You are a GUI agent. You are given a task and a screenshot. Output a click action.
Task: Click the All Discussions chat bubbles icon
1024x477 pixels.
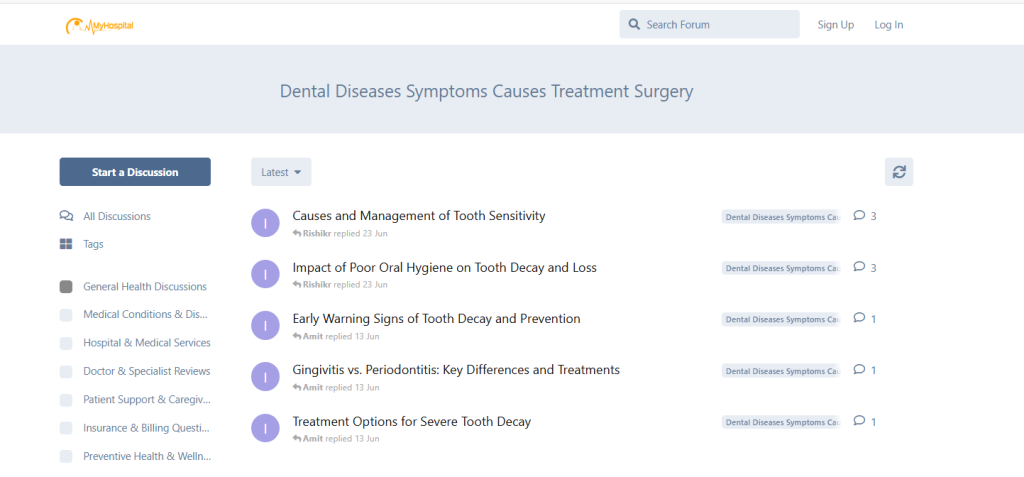tap(66, 216)
